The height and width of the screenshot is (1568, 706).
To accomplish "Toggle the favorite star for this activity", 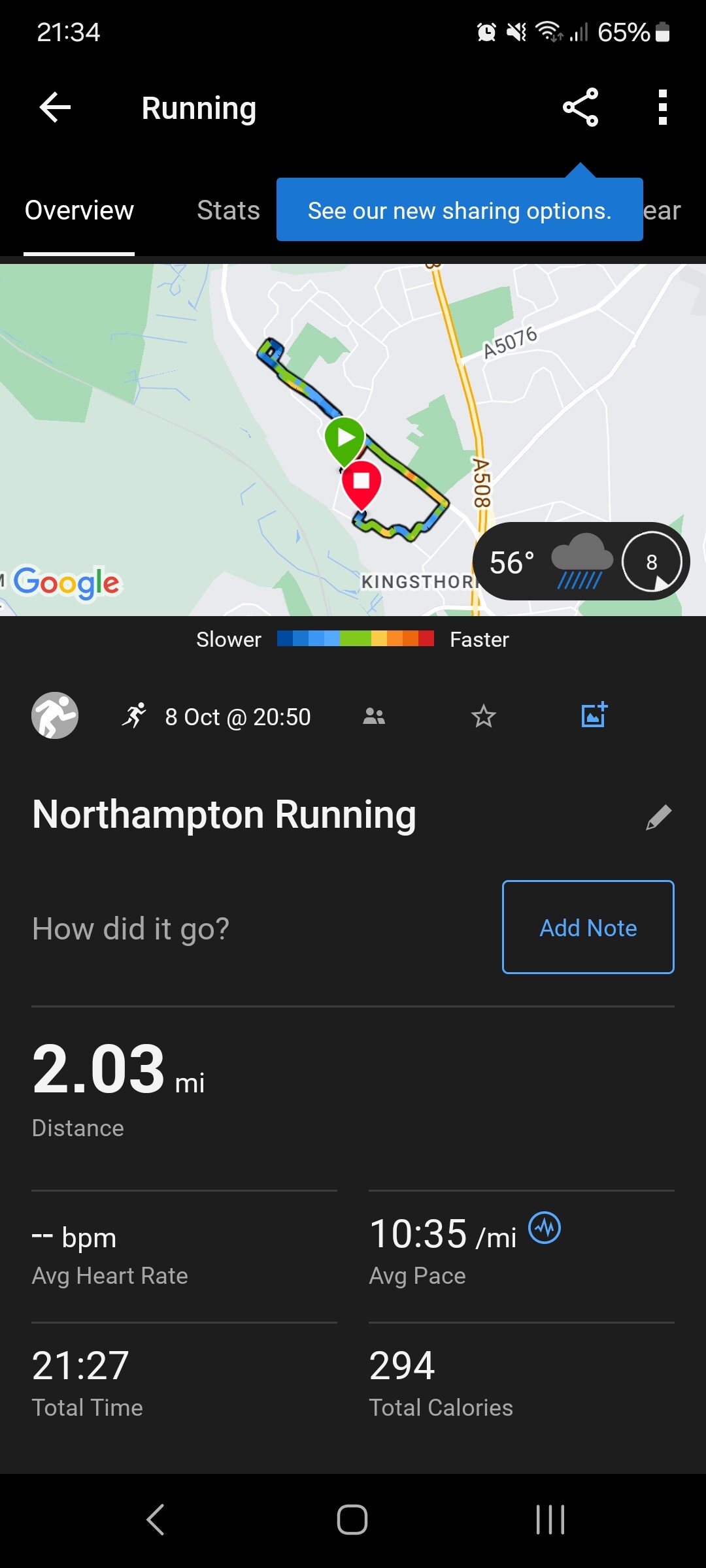I will pos(484,717).
